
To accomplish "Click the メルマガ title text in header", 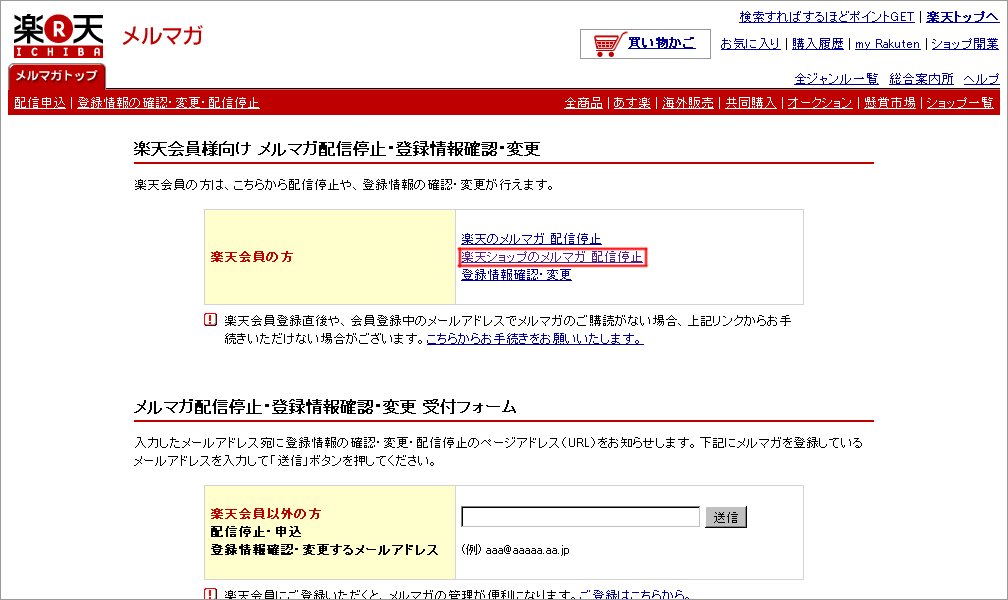I will click(162, 35).
